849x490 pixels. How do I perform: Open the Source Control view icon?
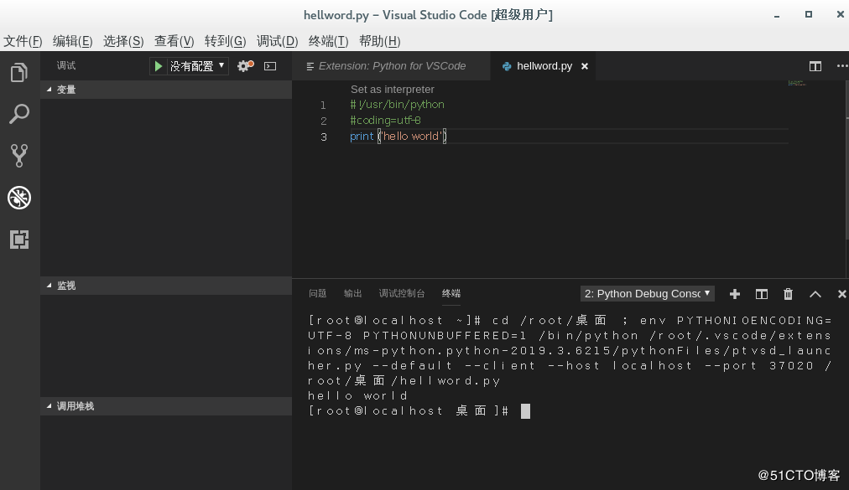(x=19, y=155)
